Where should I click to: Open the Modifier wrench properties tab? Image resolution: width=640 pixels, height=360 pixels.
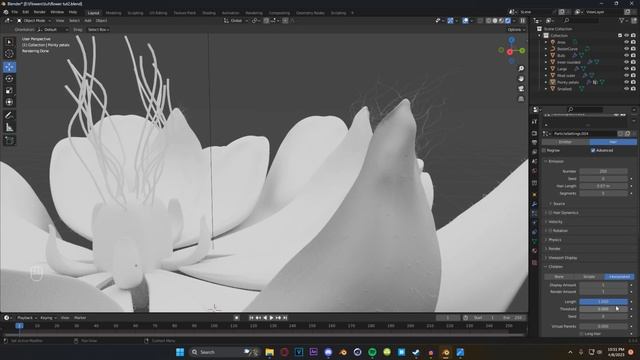click(x=534, y=204)
